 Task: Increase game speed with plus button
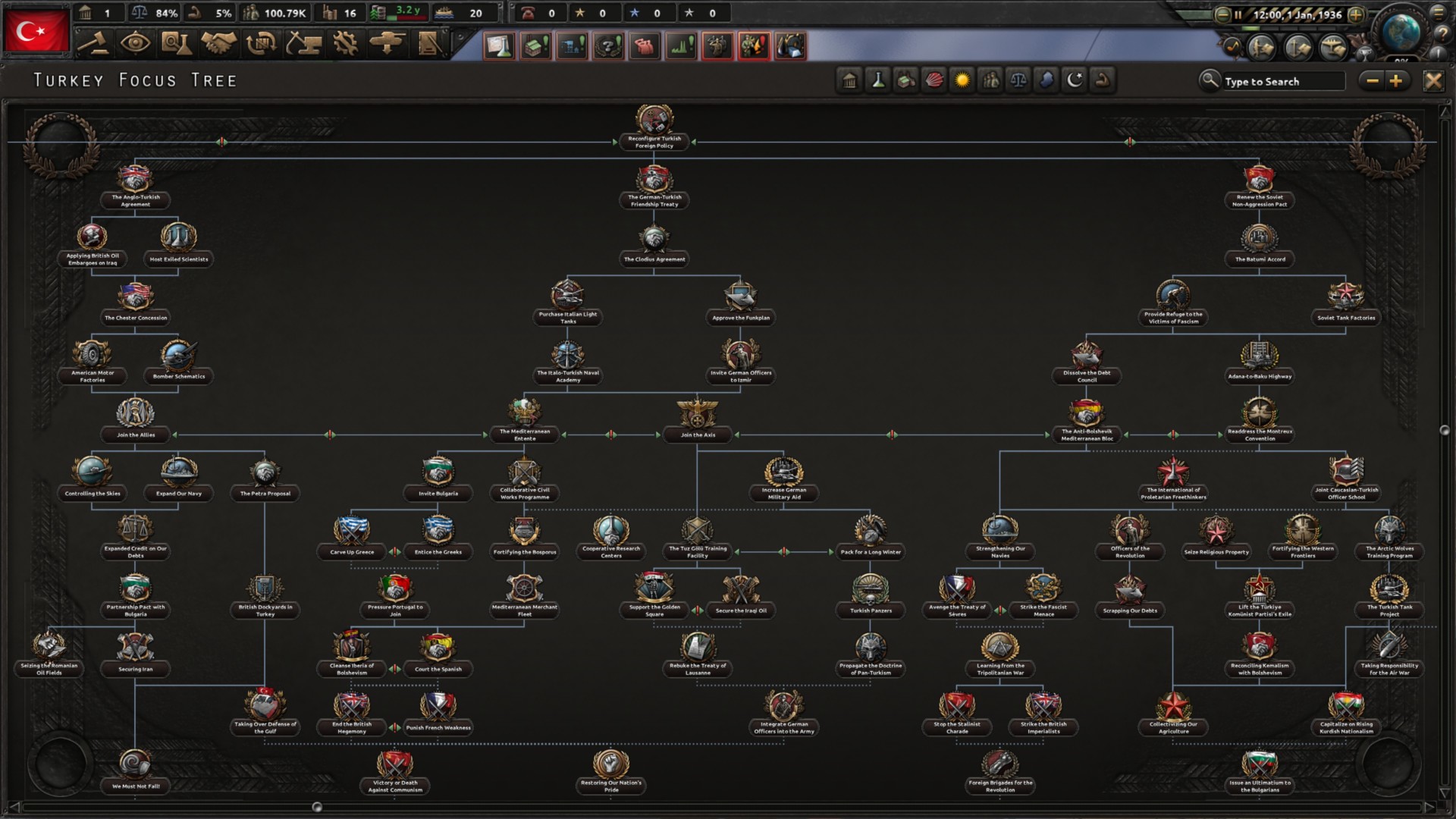pos(1357,14)
